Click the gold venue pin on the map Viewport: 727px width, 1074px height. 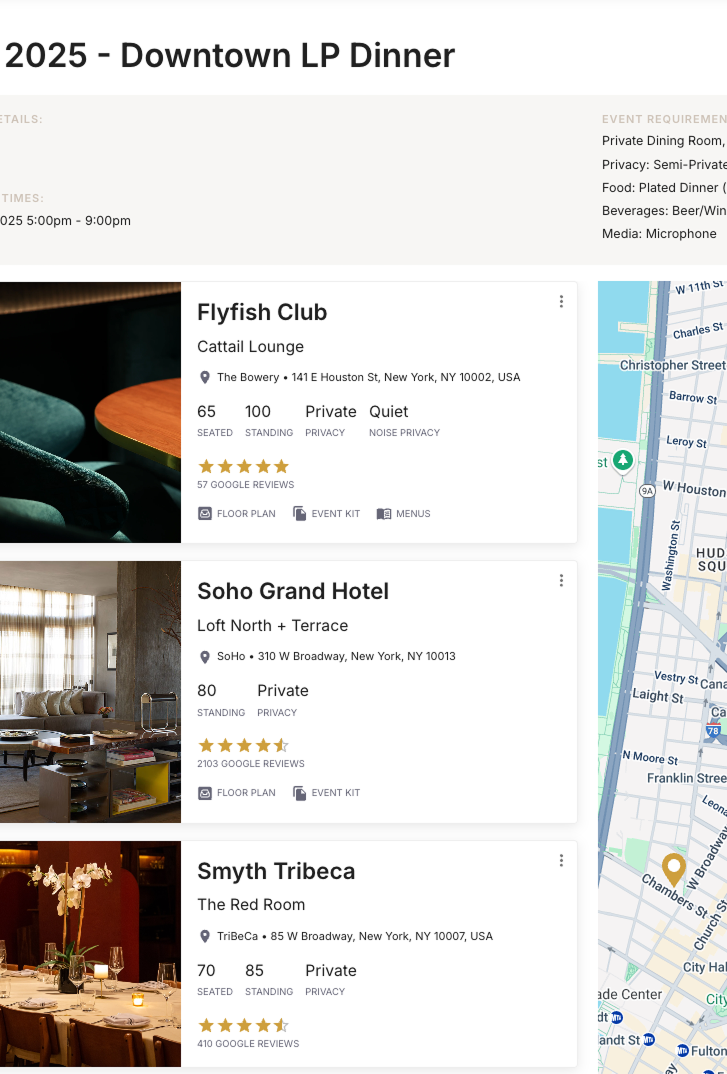[x=674, y=870]
